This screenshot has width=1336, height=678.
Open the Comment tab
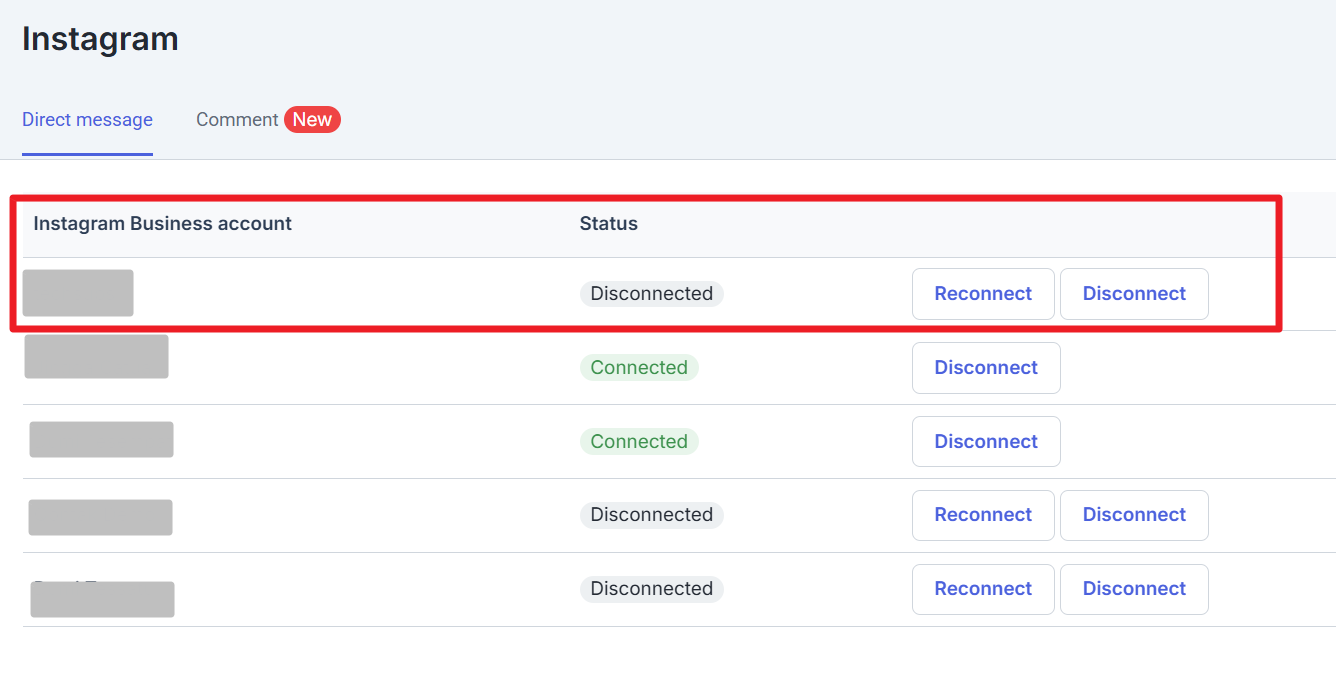(x=267, y=120)
